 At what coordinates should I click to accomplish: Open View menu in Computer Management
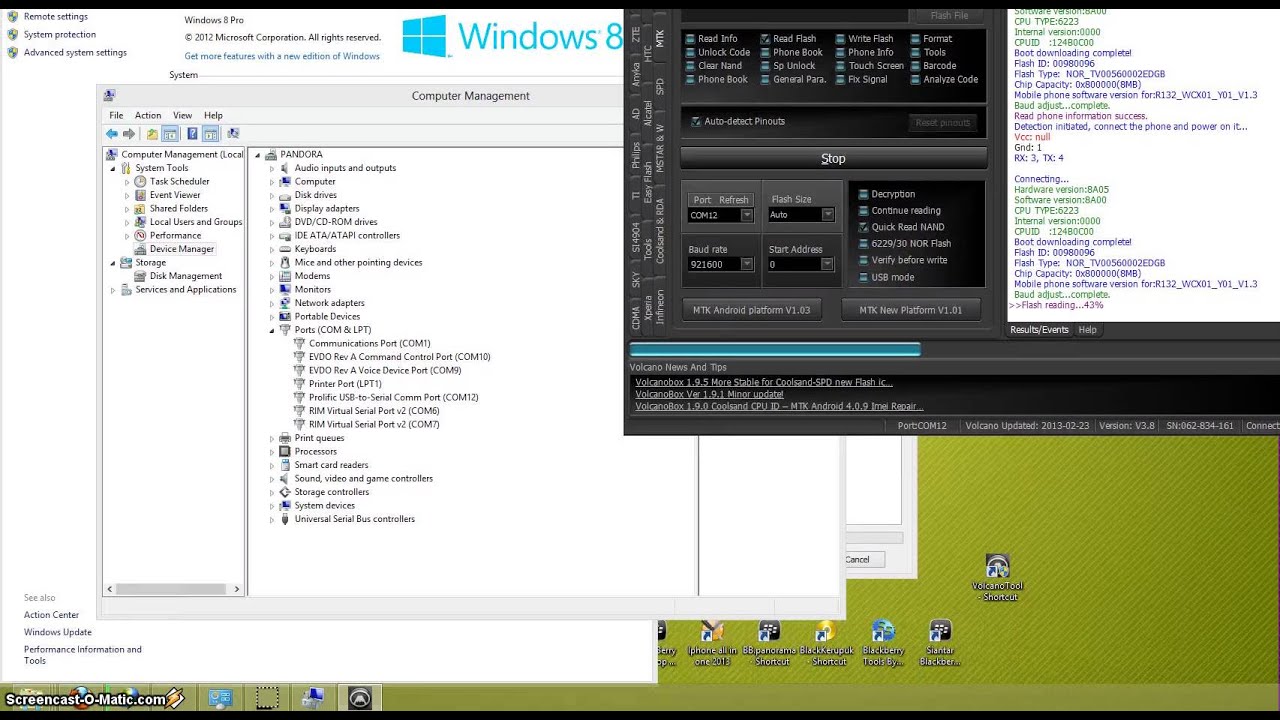182,116
